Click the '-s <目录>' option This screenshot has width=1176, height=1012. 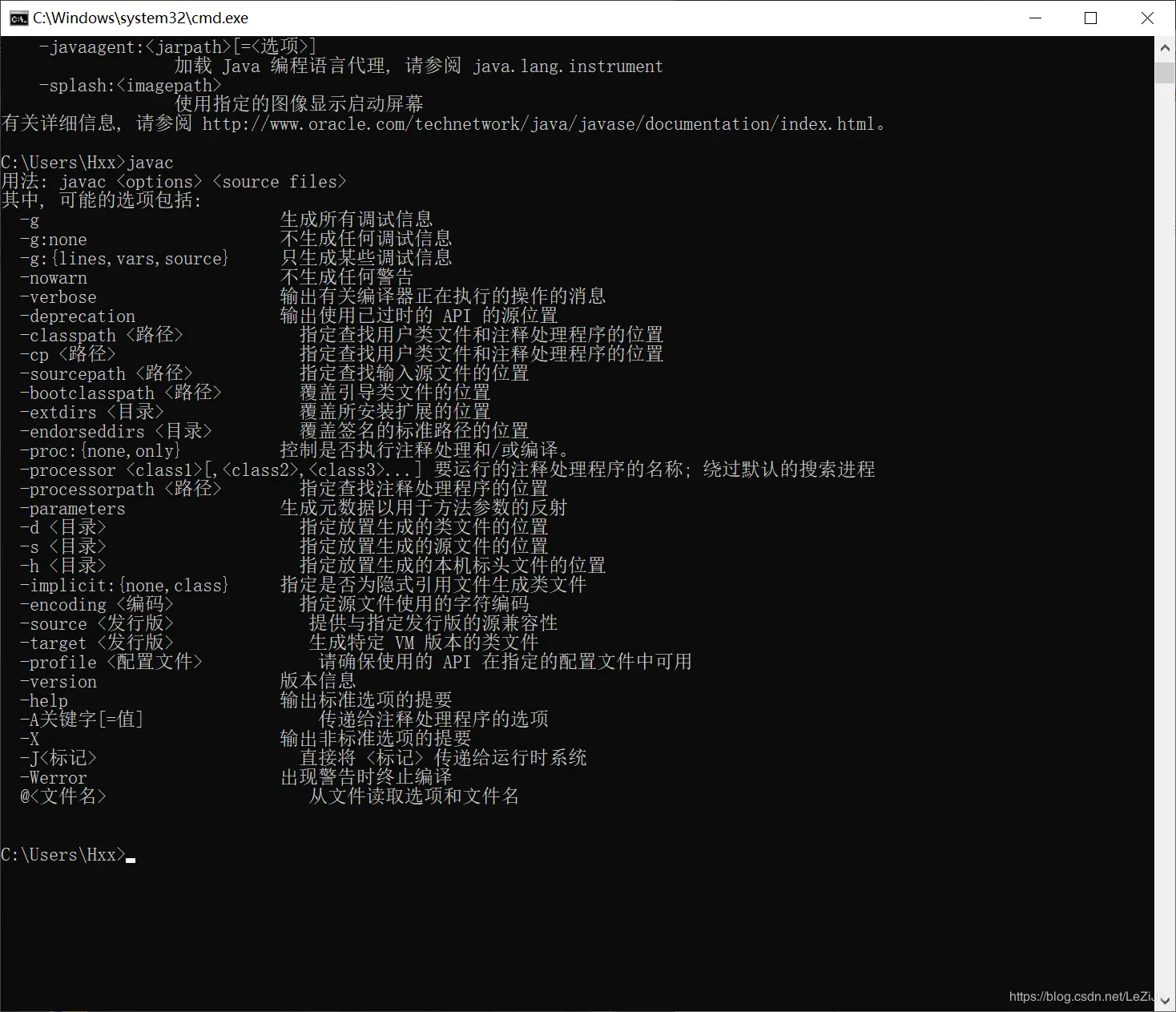[x=63, y=546]
